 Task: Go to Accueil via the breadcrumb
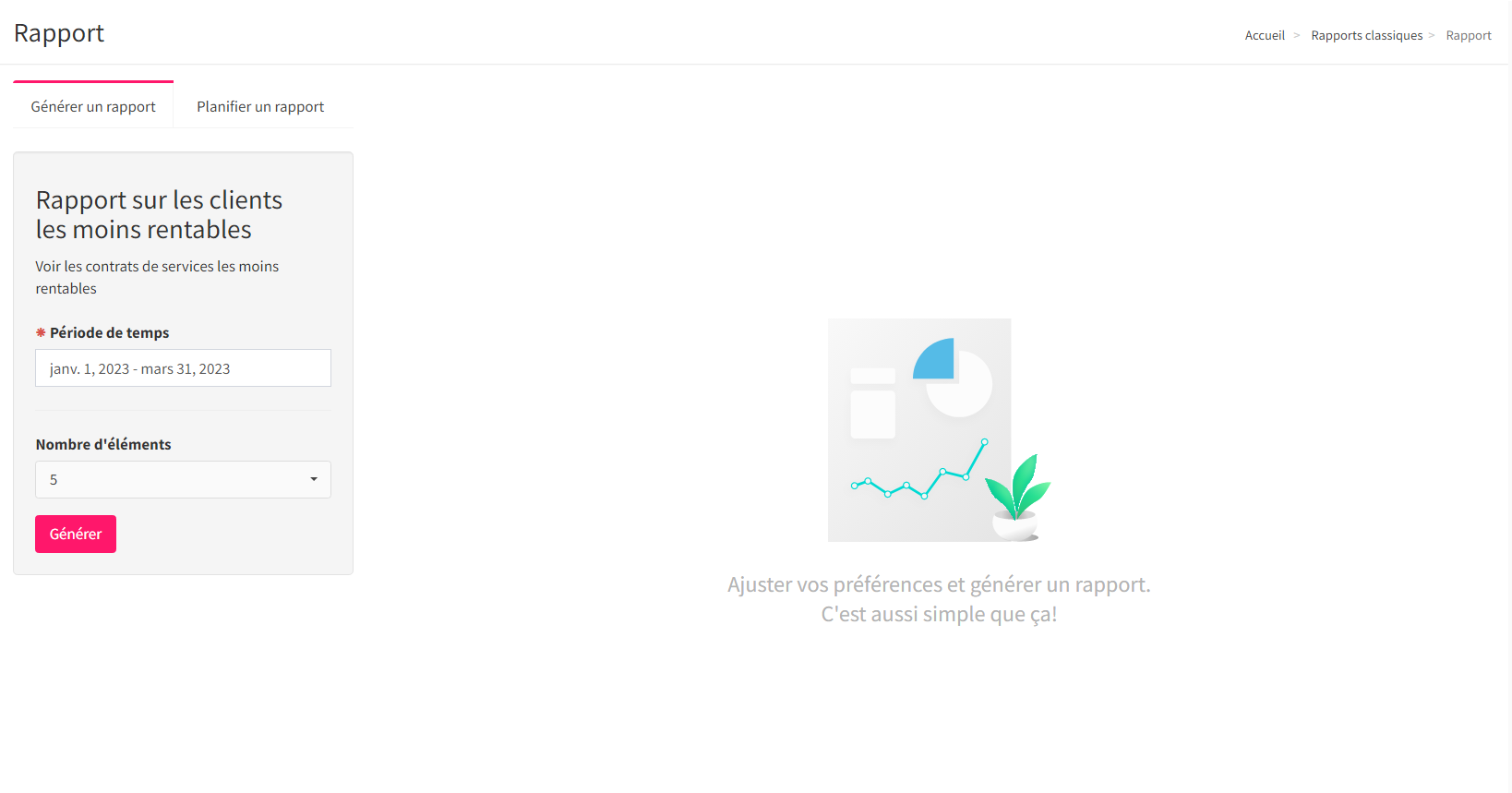pos(1265,35)
